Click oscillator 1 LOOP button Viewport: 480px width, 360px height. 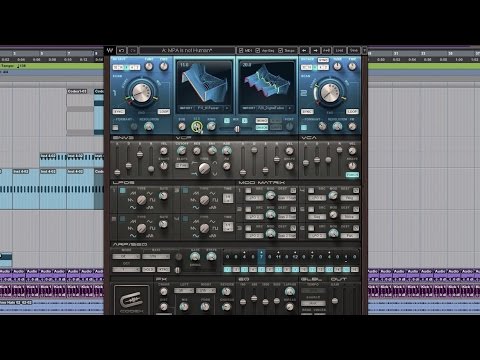(x=164, y=112)
